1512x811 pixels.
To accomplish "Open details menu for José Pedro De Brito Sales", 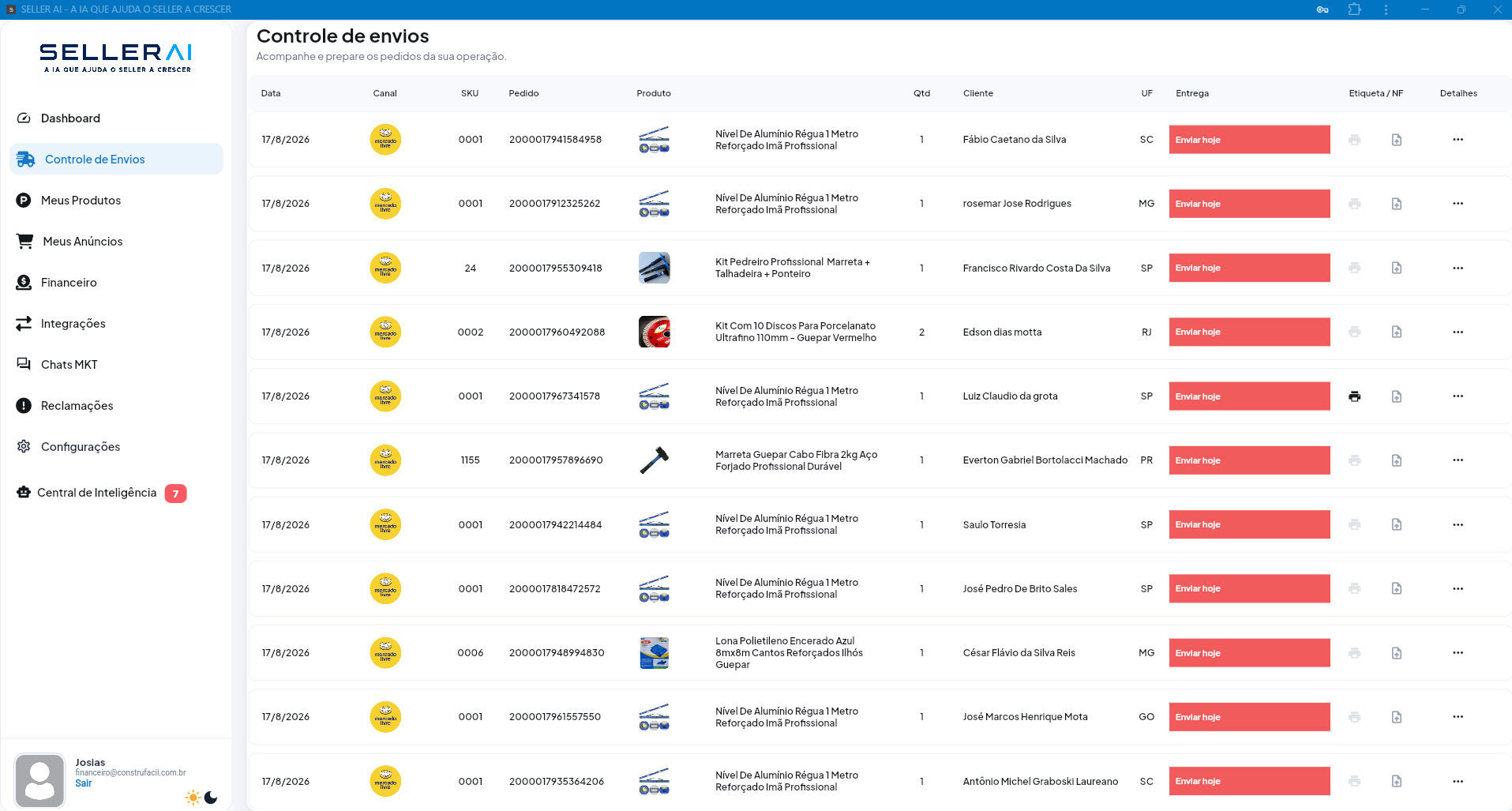I will (x=1458, y=588).
